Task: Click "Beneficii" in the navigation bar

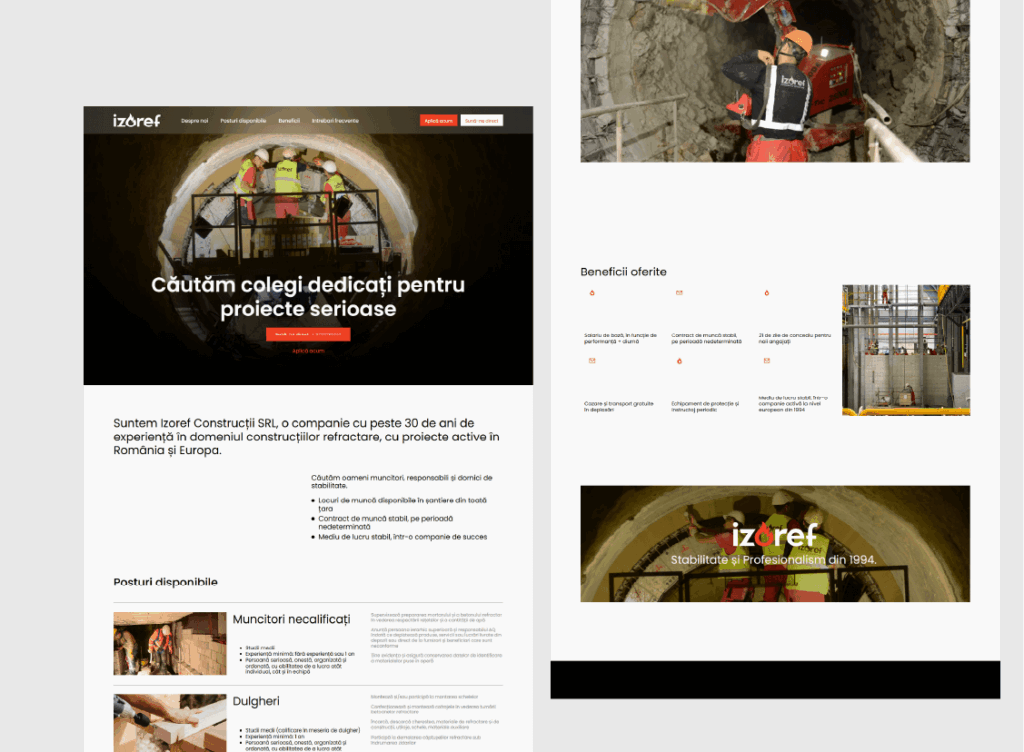Action: point(289,120)
